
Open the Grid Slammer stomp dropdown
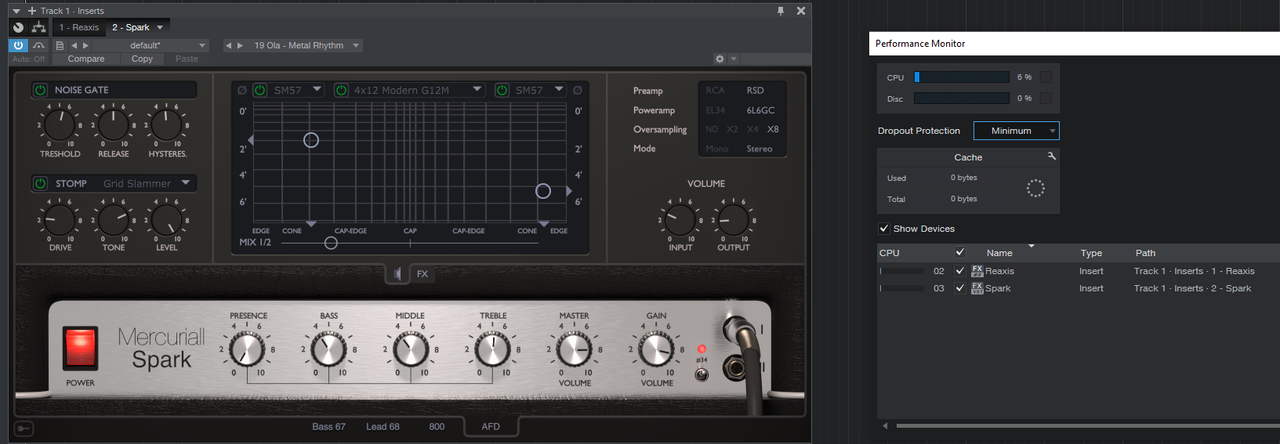pyautogui.click(x=146, y=183)
